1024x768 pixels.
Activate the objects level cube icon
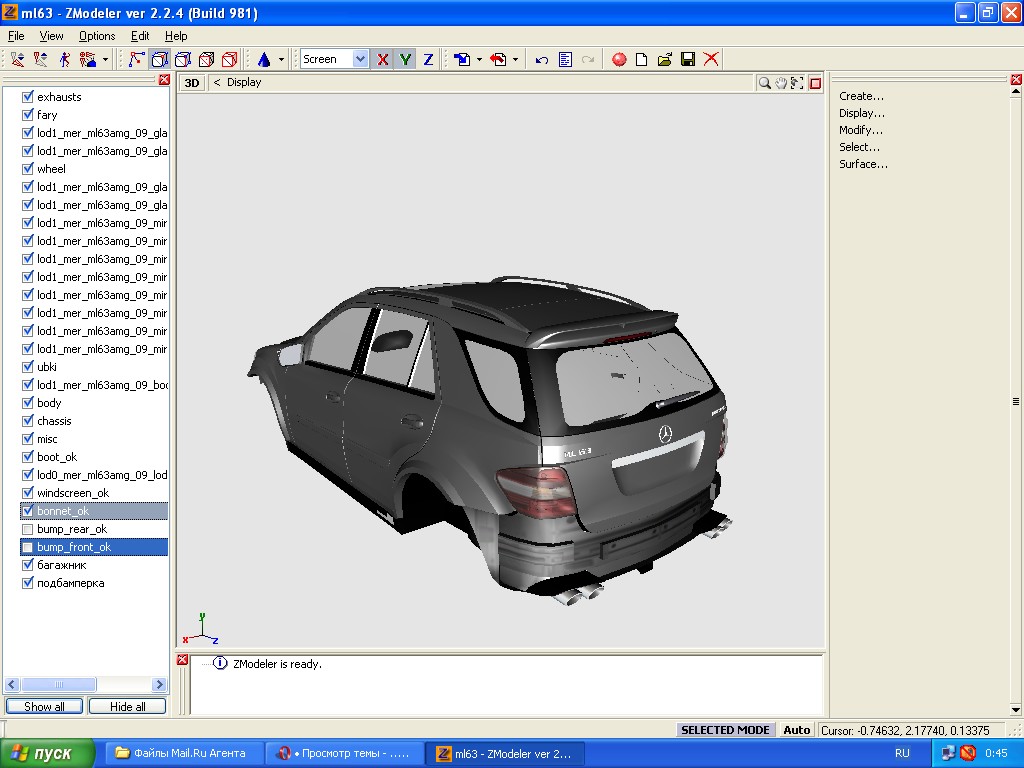pyautogui.click(x=206, y=59)
